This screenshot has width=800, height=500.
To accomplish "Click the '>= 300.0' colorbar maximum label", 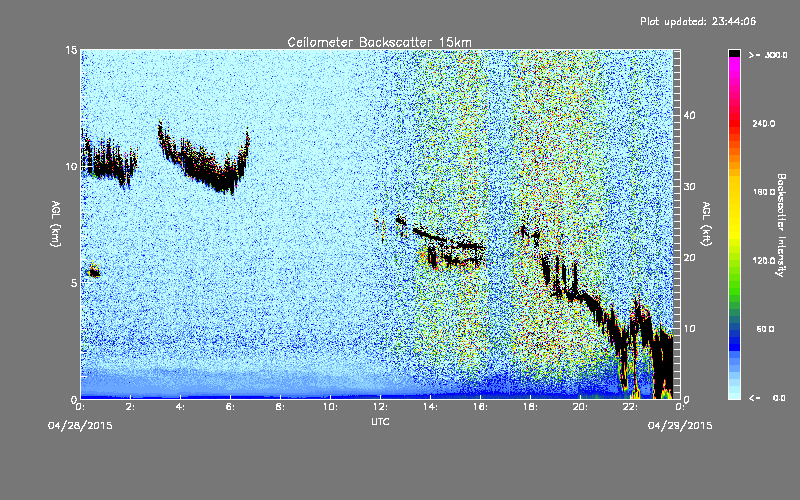I will pyautogui.click(x=767, y=55).
